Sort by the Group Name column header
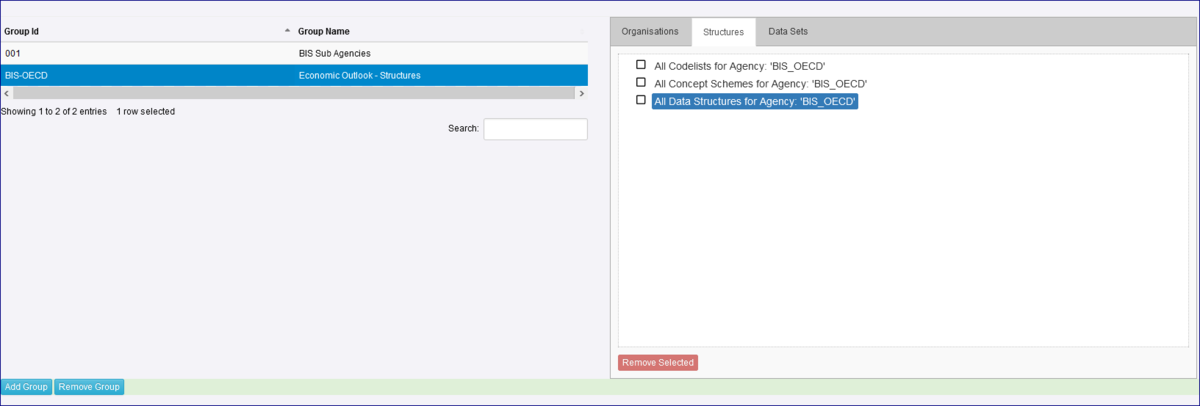 (x=324, y=32)
